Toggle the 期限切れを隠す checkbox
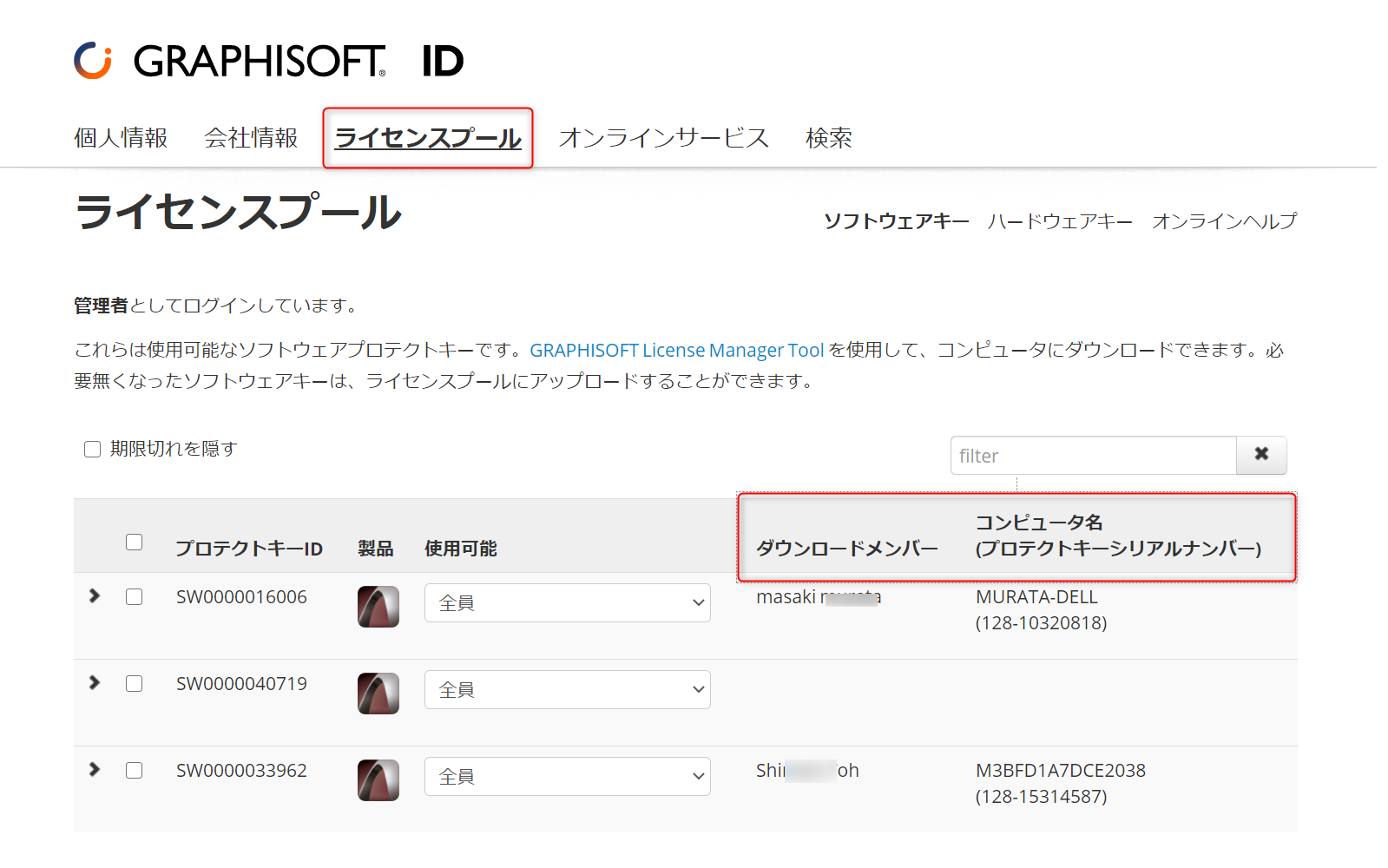Image resolution: width=1388 pixels, height=868 pixels. click(92, 449)
